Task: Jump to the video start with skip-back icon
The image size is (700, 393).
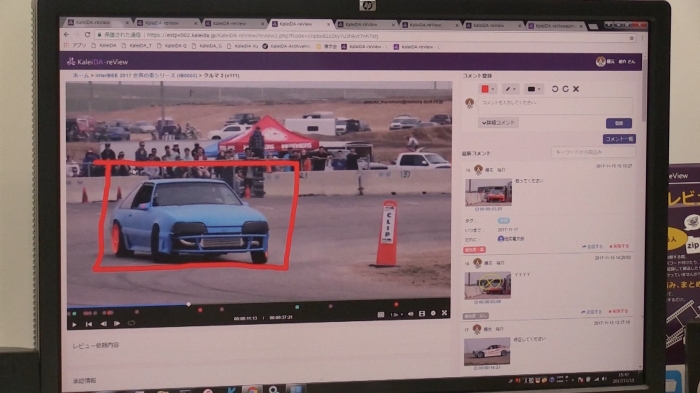Action: (89, 324)
